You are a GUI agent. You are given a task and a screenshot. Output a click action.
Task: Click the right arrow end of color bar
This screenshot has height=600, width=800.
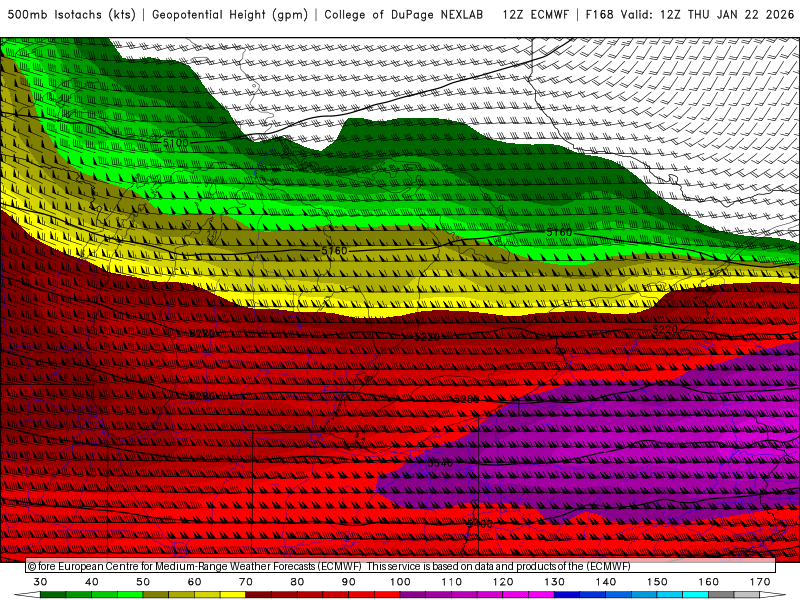tap(772, 595)
